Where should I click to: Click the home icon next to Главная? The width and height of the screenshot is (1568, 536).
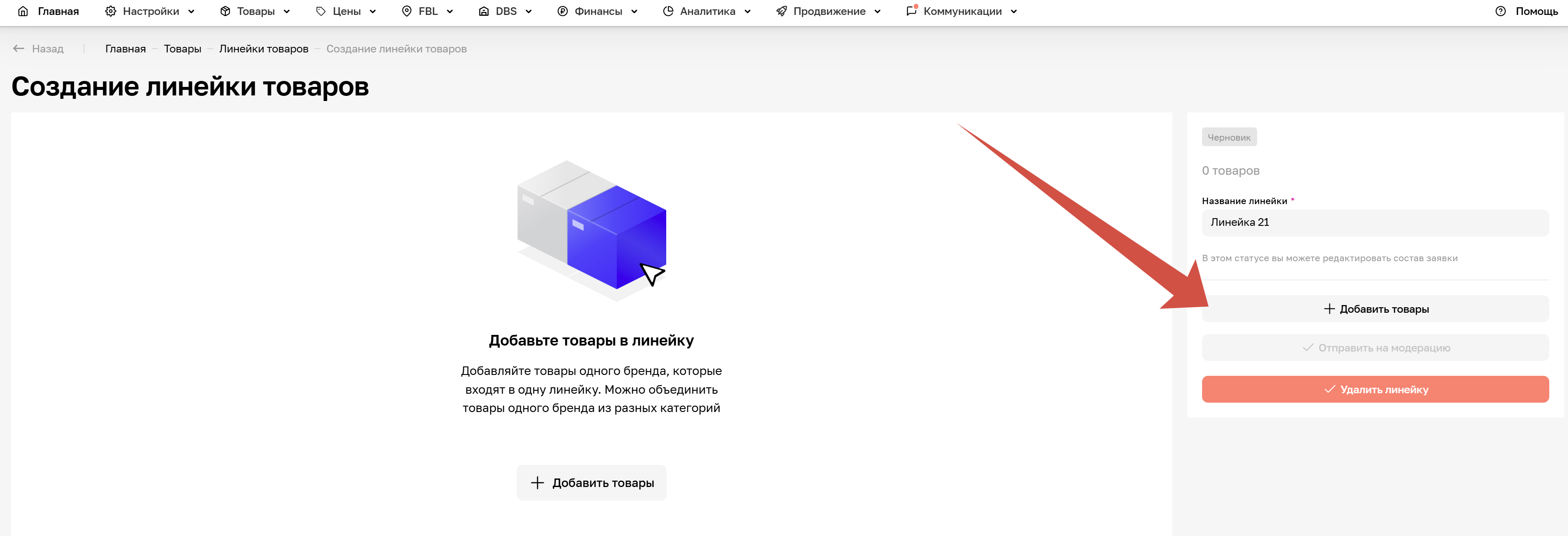[22, 11]
